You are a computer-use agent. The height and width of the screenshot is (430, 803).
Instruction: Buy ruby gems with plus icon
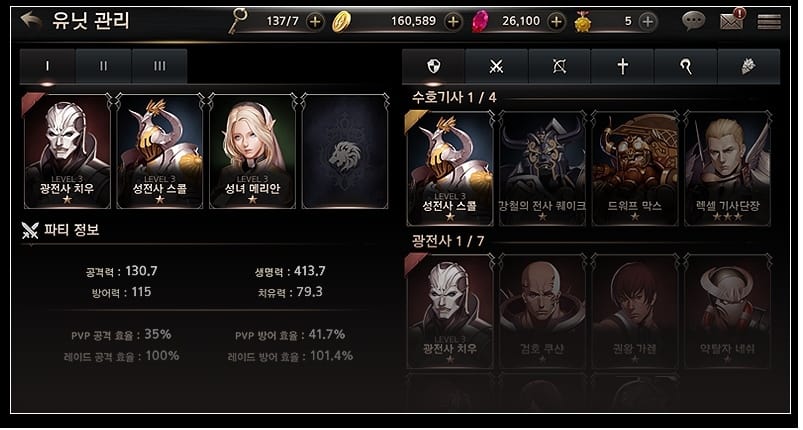[x=556, y=22]
